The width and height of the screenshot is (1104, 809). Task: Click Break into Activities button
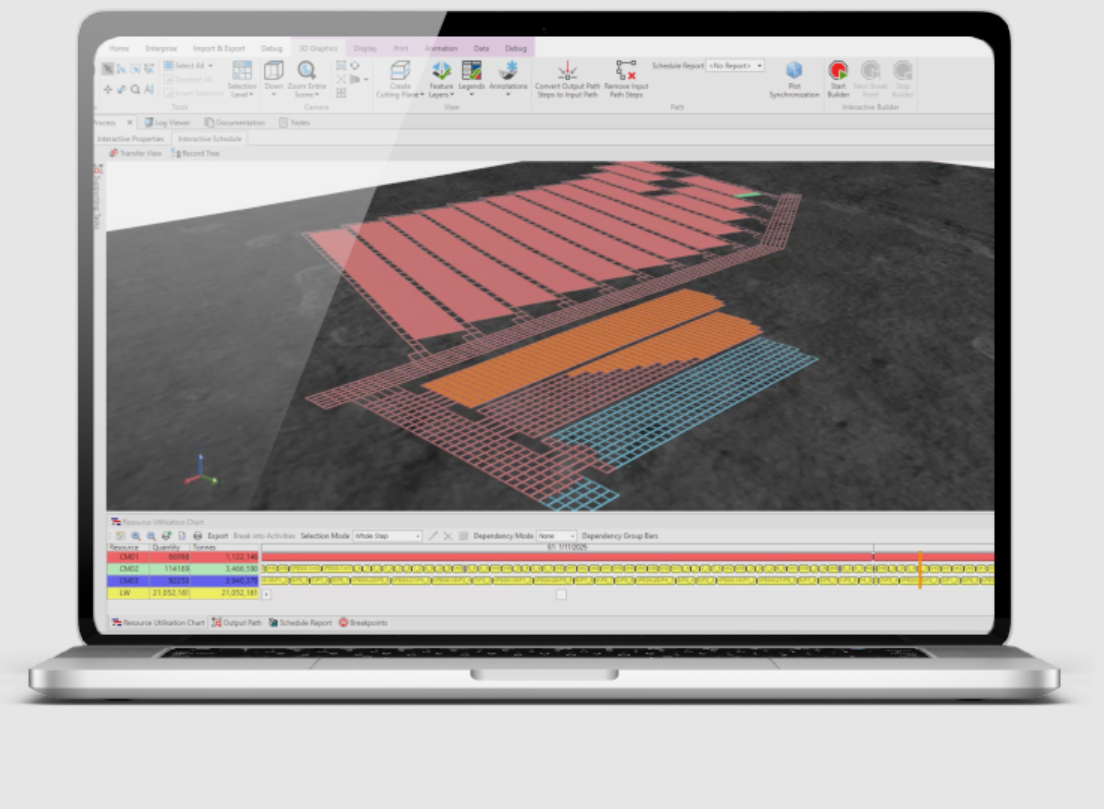click(265, 536)
